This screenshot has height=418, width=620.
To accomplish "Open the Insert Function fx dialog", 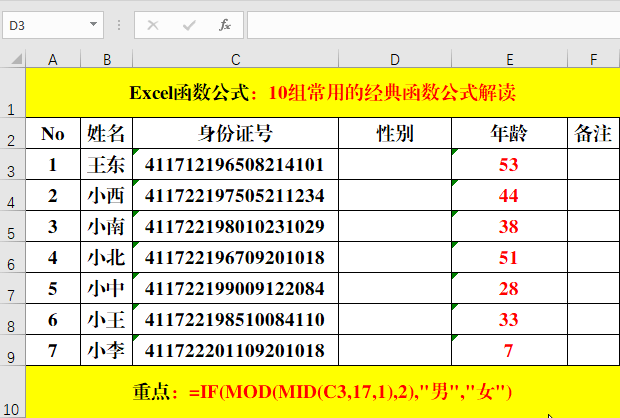I will [x=225, y=25].
